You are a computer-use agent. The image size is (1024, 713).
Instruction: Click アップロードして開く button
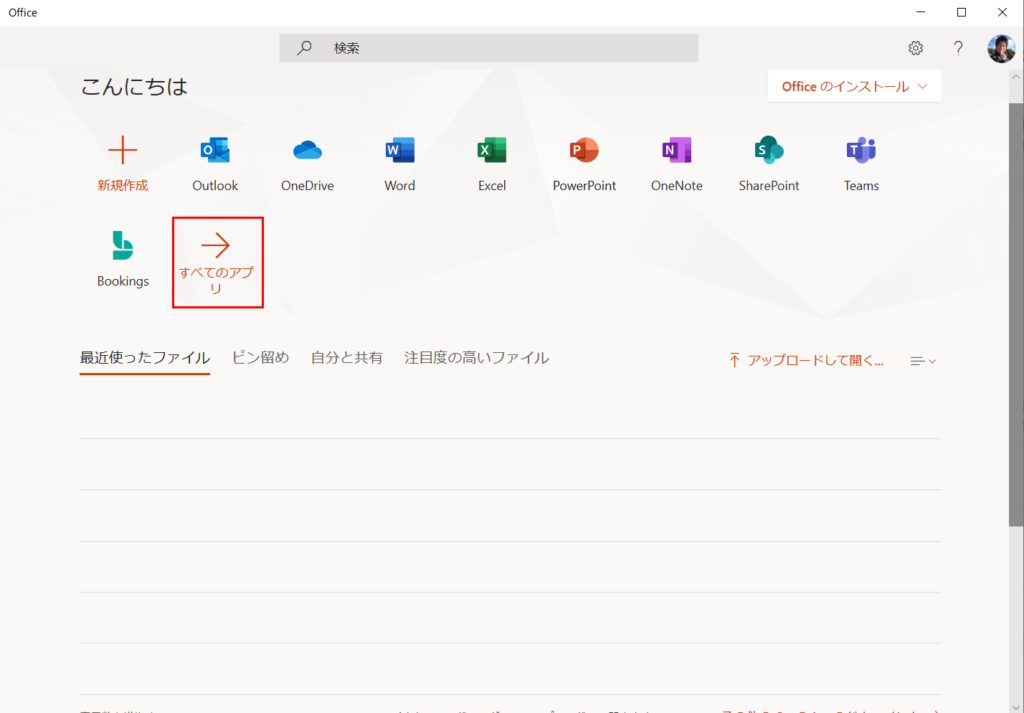tap(806, 360)
